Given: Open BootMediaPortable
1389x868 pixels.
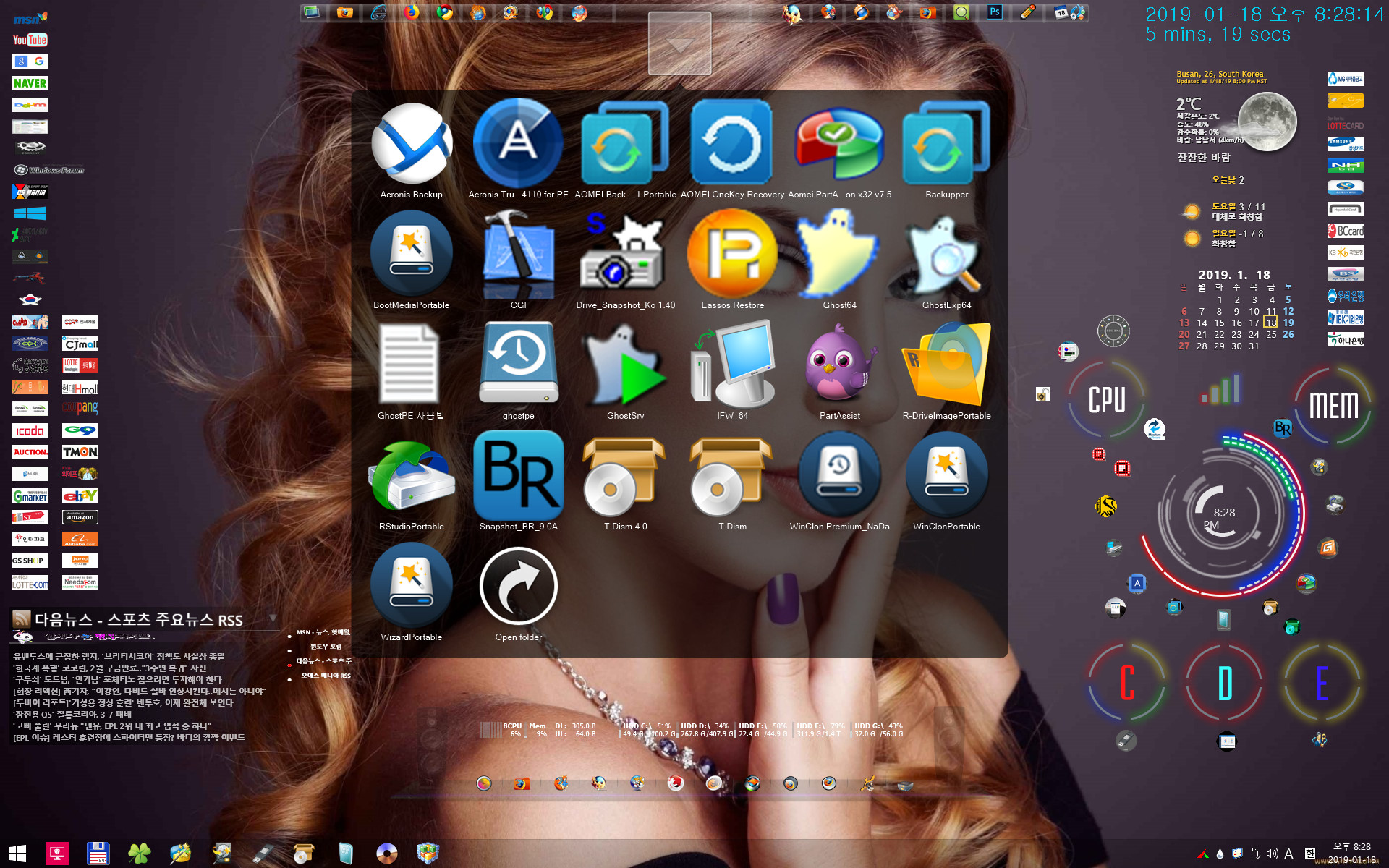Looking at the screenshot, I should click(412, 253).
